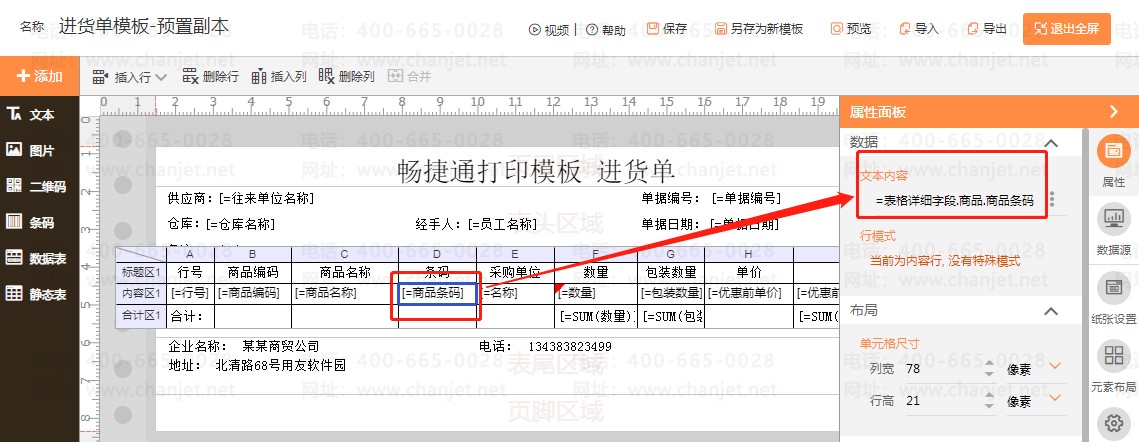The image size is (1139, 442).
Task: Collapse the 布局 section
Action: tap(1050, 311)
